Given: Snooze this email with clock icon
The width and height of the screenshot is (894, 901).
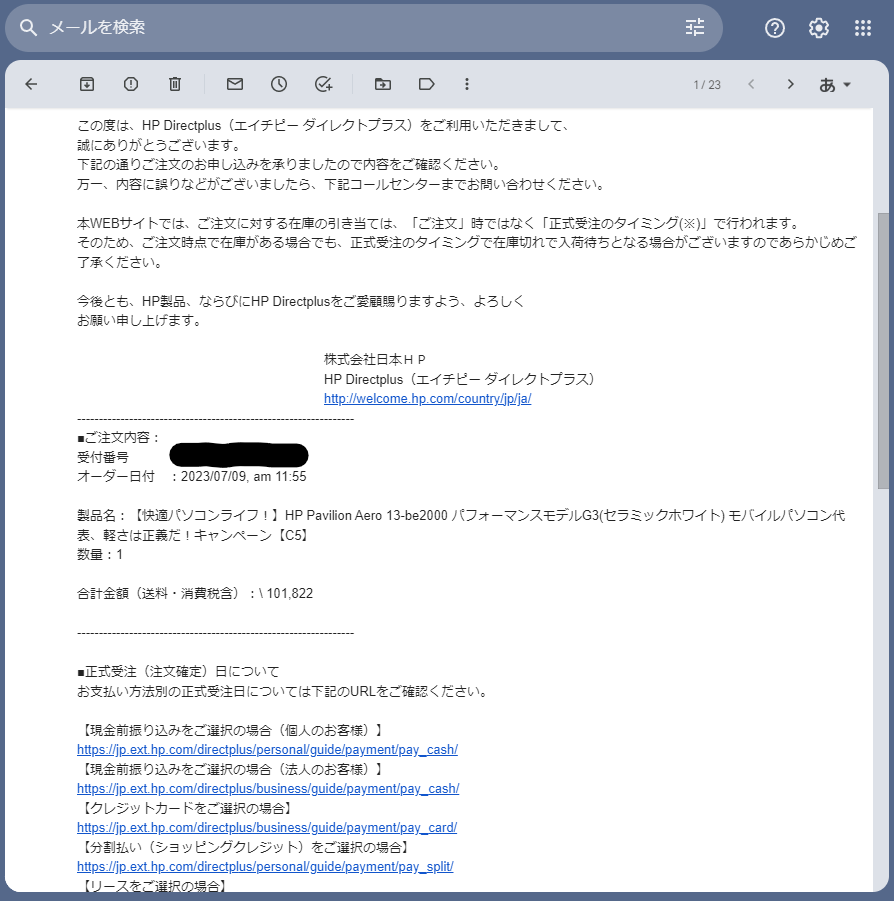Looking at the screenshot, I should [x=279, y=84].
